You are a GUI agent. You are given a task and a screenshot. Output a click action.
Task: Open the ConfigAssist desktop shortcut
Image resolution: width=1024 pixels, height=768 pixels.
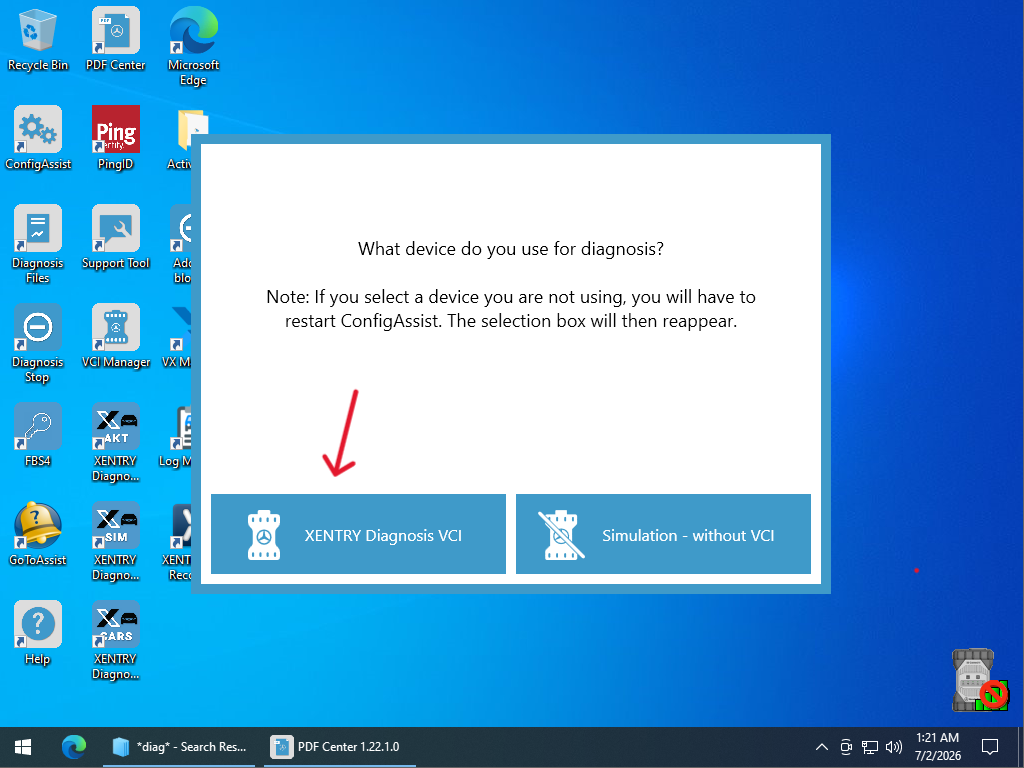[x=38, y=138]
